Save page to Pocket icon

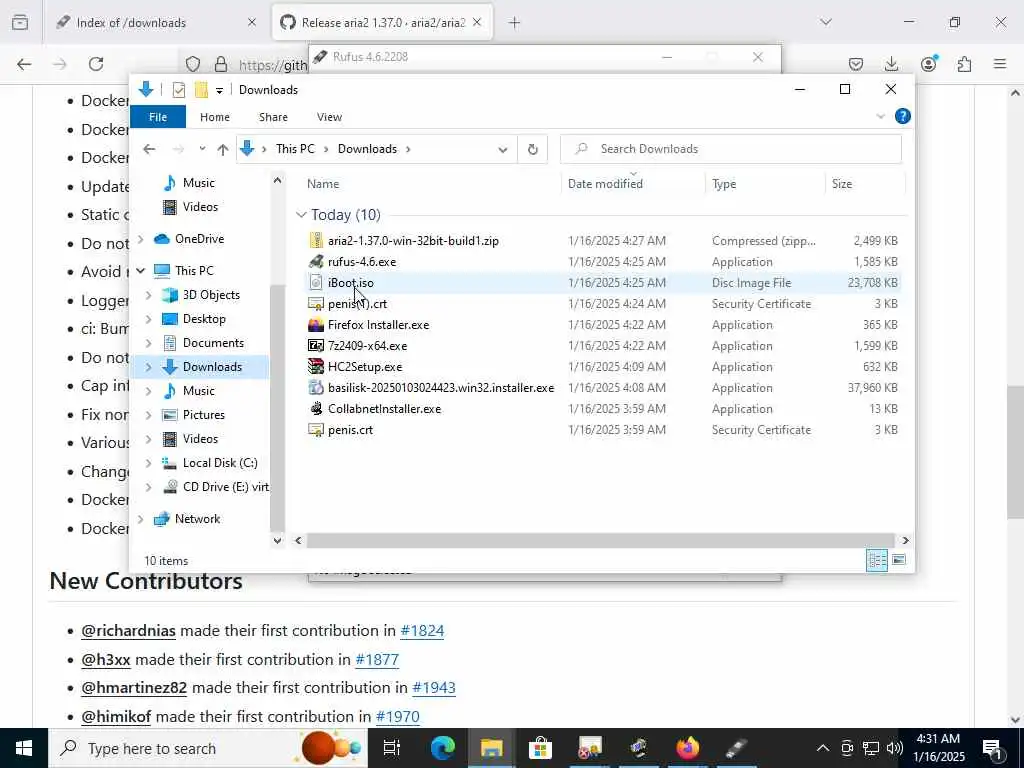[856, 64]
